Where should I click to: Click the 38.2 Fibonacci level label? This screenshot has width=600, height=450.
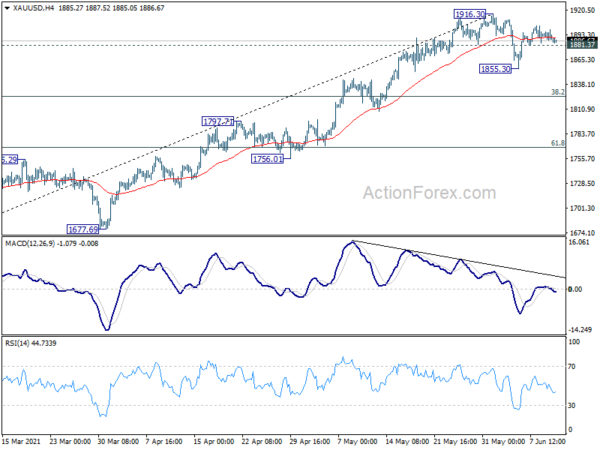pos(558,92)
